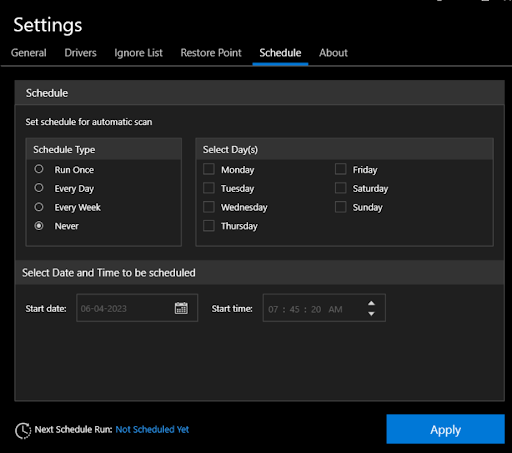Select the Run Once schedule type

pyautogui.click(x=39, y=169)
